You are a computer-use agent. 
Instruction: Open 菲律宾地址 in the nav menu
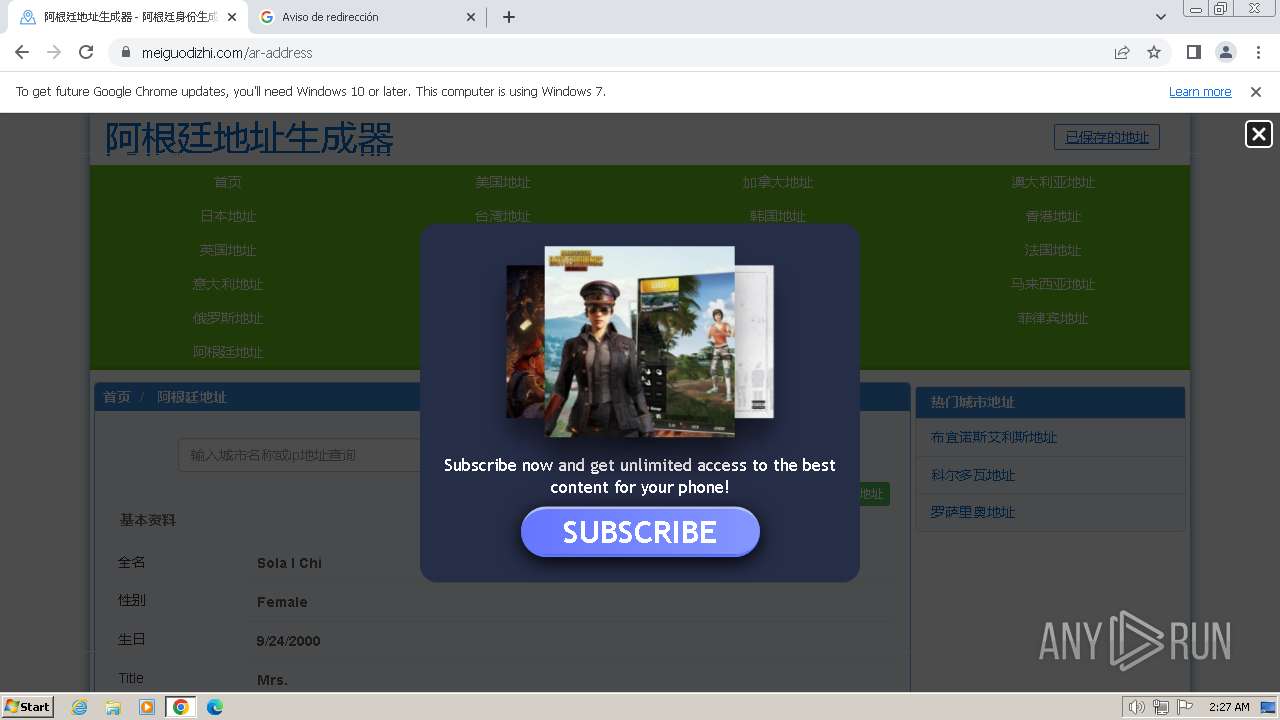[x=1053, y=318]
